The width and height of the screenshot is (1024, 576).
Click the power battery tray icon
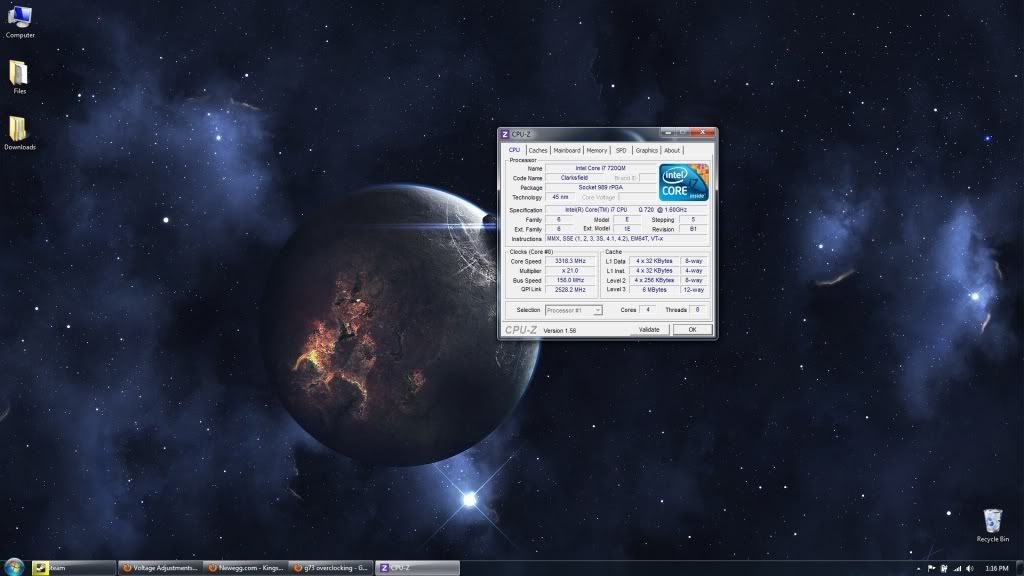point(944,569)
